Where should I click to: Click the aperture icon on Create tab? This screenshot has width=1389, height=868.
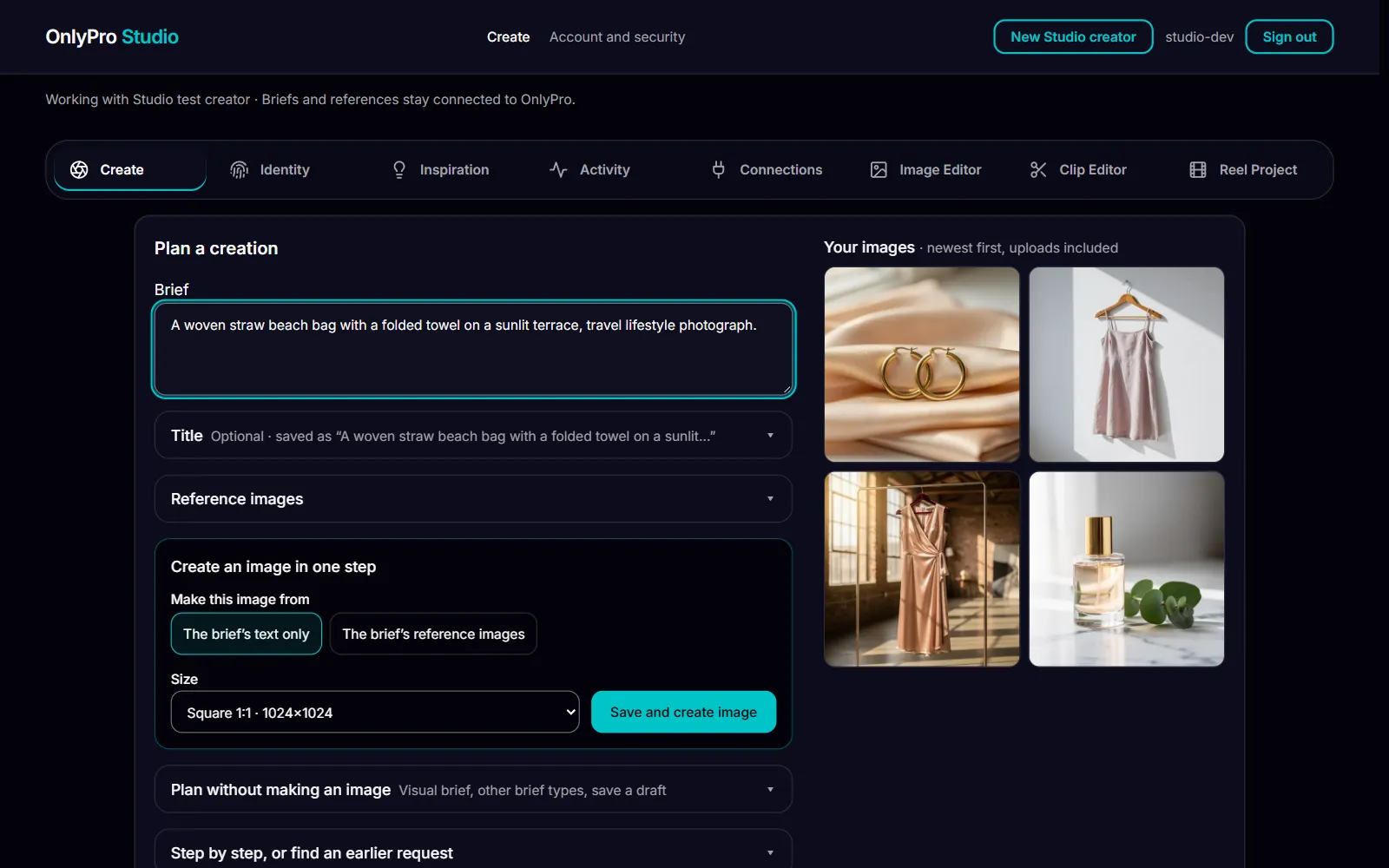[79, 170]
